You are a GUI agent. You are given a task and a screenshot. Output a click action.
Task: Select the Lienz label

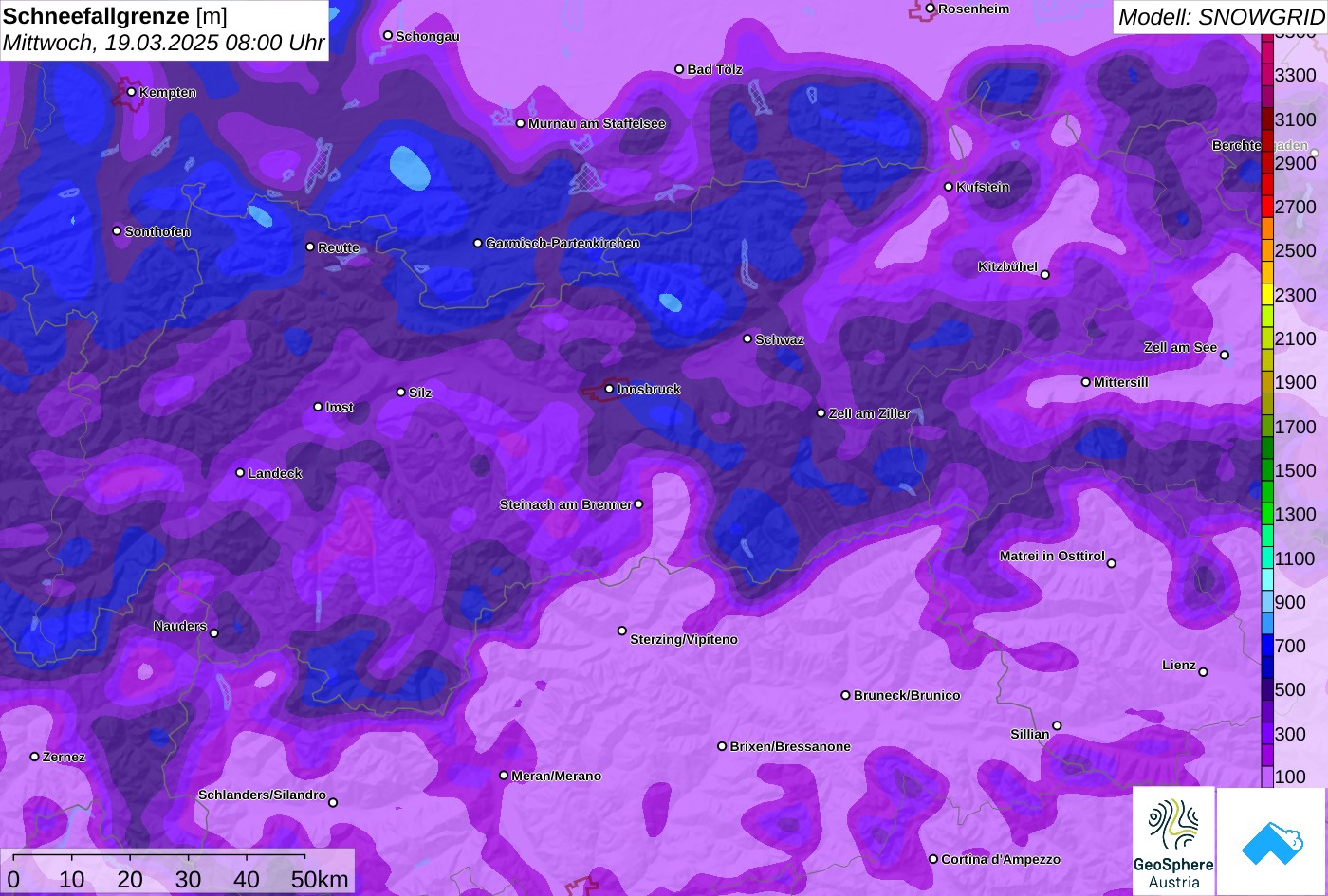point(1179,665)
